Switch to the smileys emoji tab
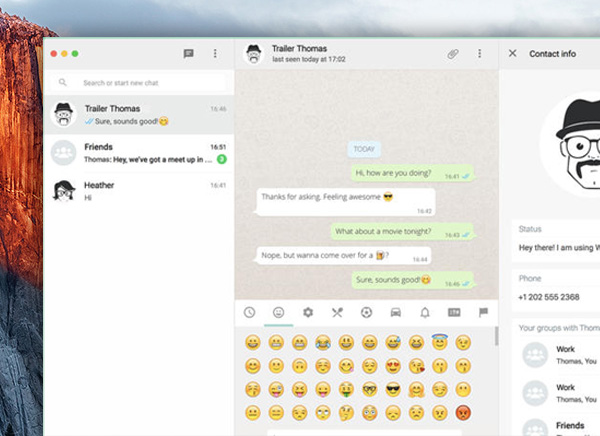The height and width of the screenshot is (436, 600). click(279, 313)
